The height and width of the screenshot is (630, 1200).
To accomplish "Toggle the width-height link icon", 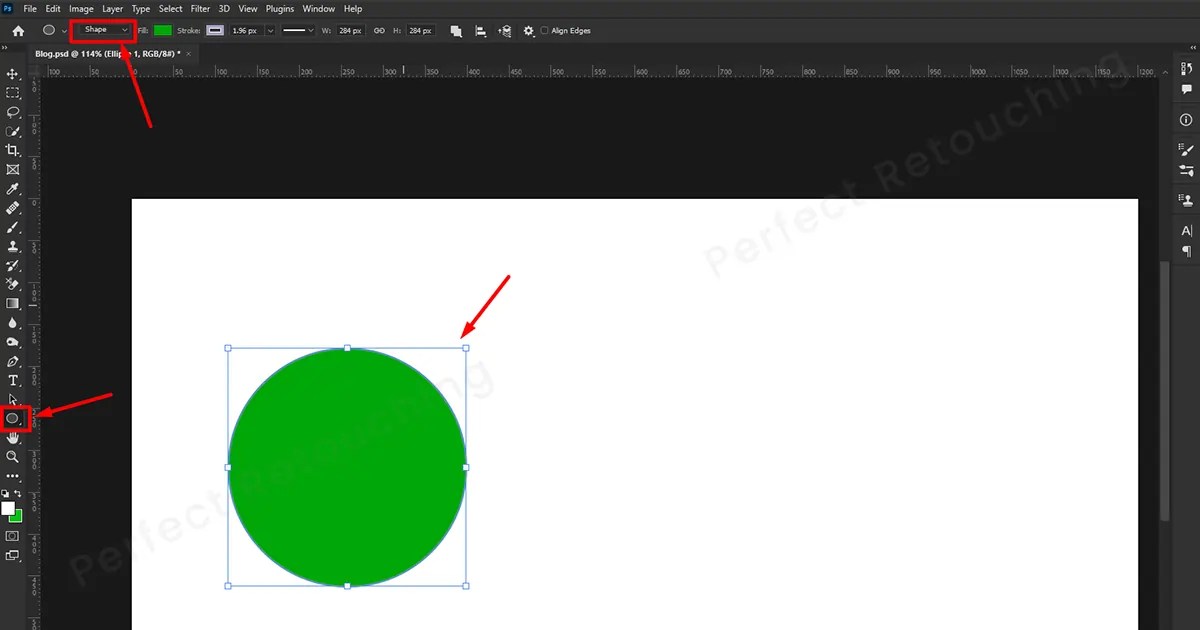I will [378, 30].
